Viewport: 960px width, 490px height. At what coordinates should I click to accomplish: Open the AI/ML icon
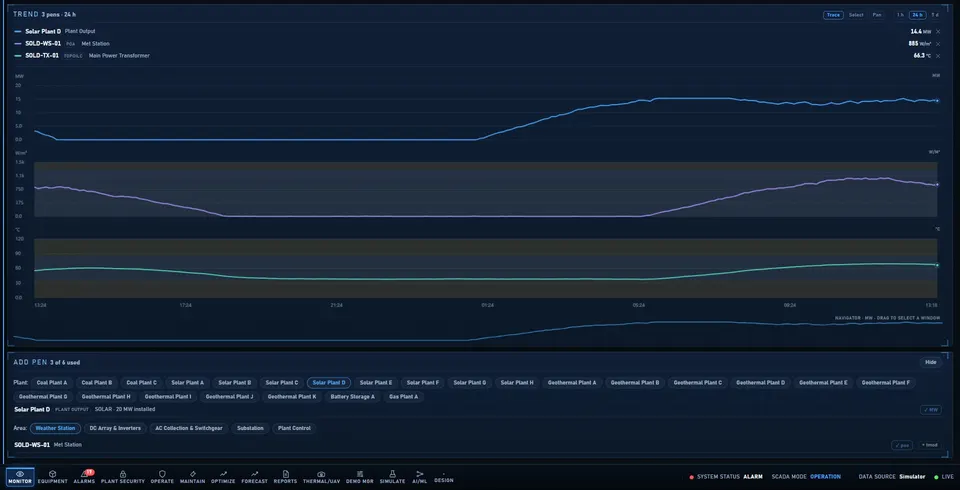tap(419, 477)
